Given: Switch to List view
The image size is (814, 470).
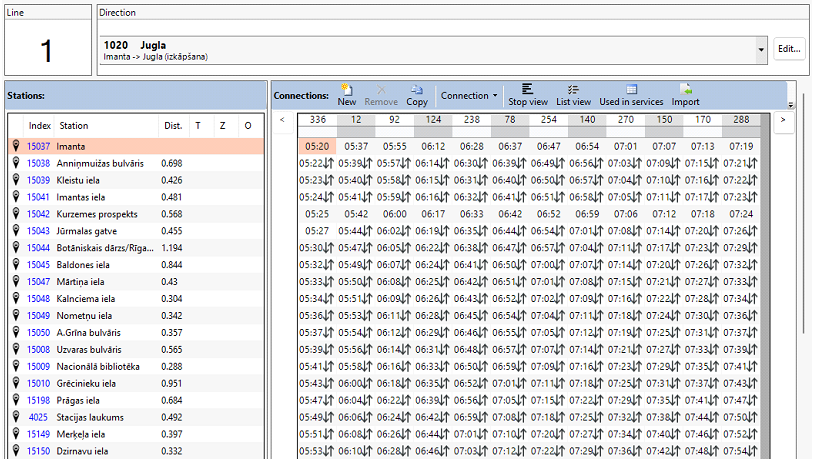Looking at the screenshot, I should tap(573, 95).
